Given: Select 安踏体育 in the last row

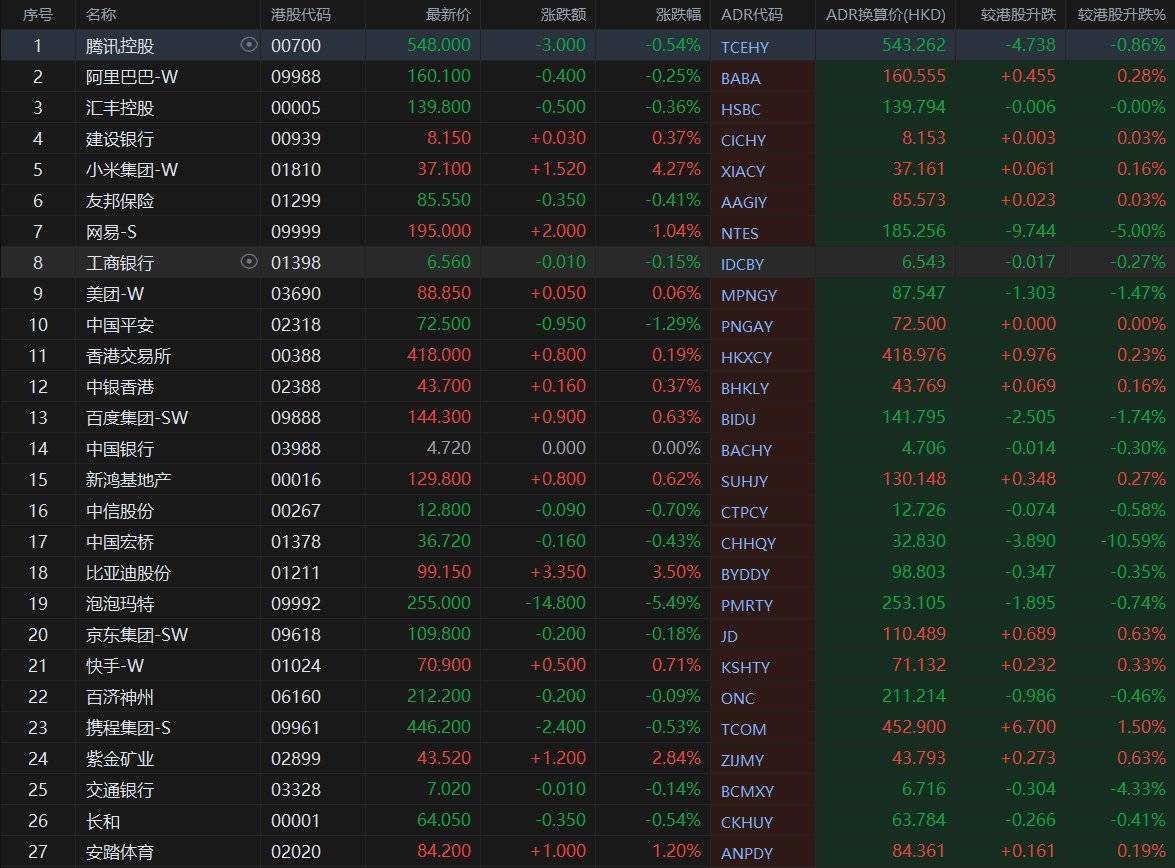Looking at the screenshot, I should (x=120, y=852).
